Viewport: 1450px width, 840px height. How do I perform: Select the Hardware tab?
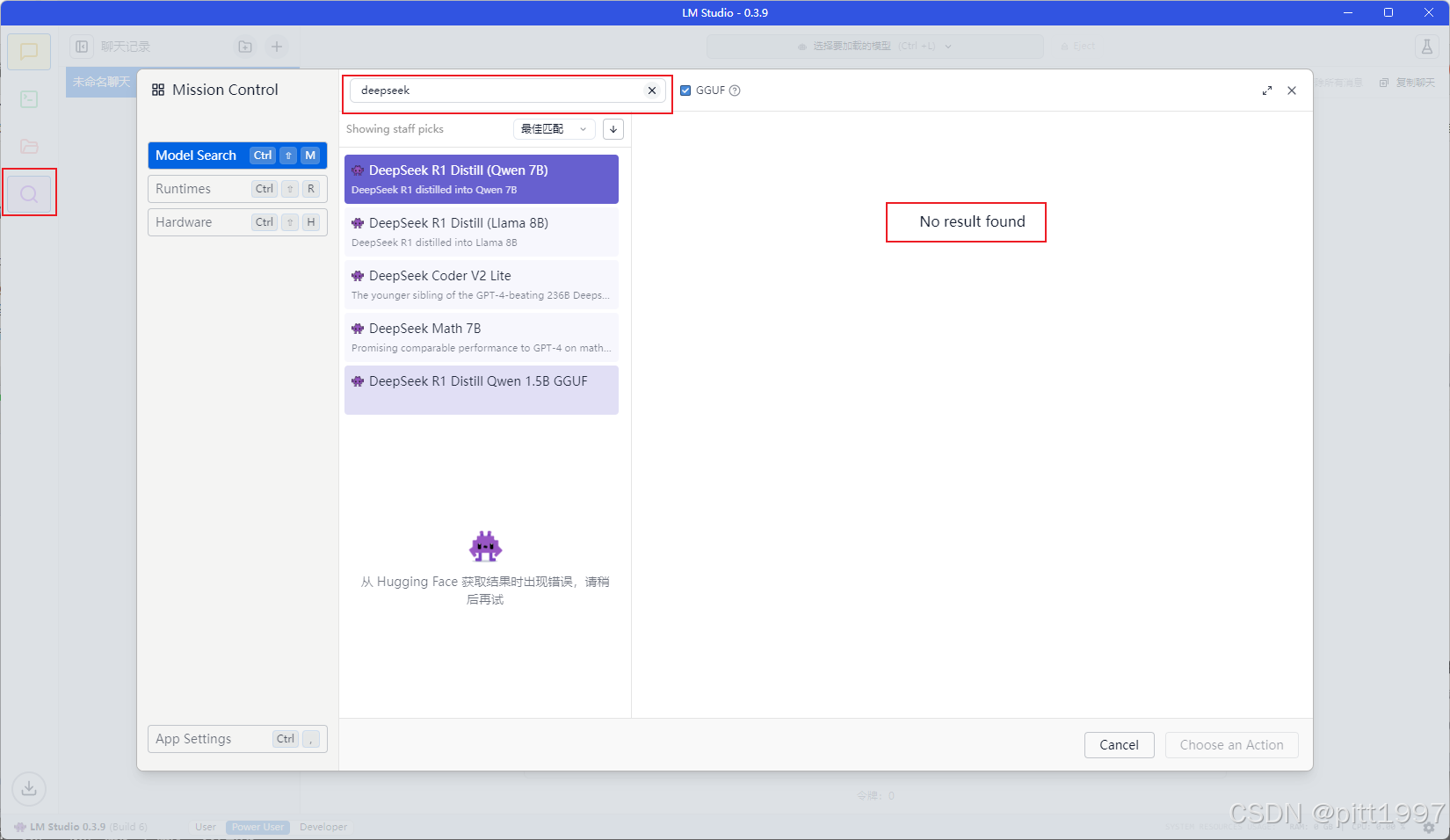click(x=237, y=222)
